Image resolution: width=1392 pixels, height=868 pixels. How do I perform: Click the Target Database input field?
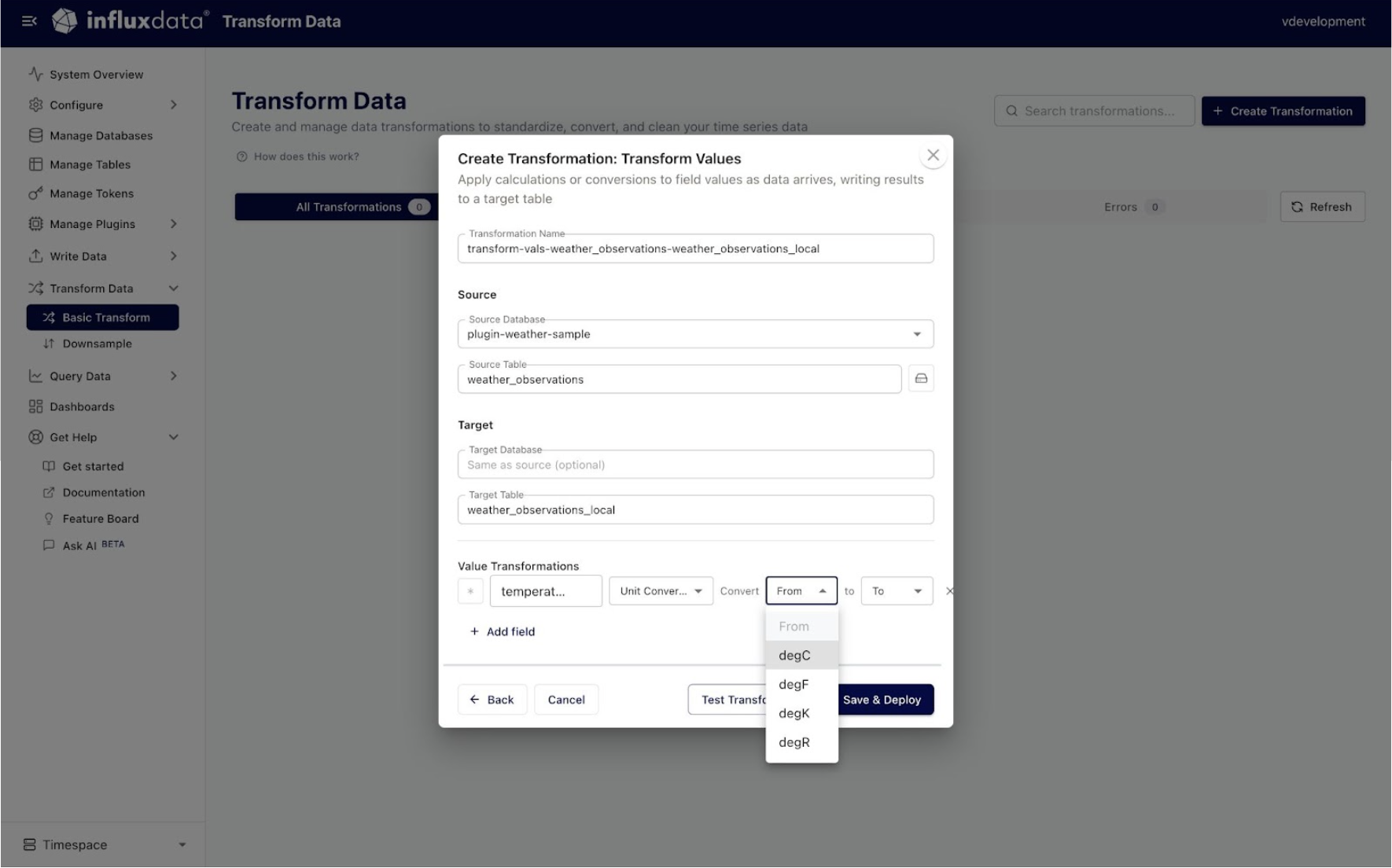coord(695,465)
